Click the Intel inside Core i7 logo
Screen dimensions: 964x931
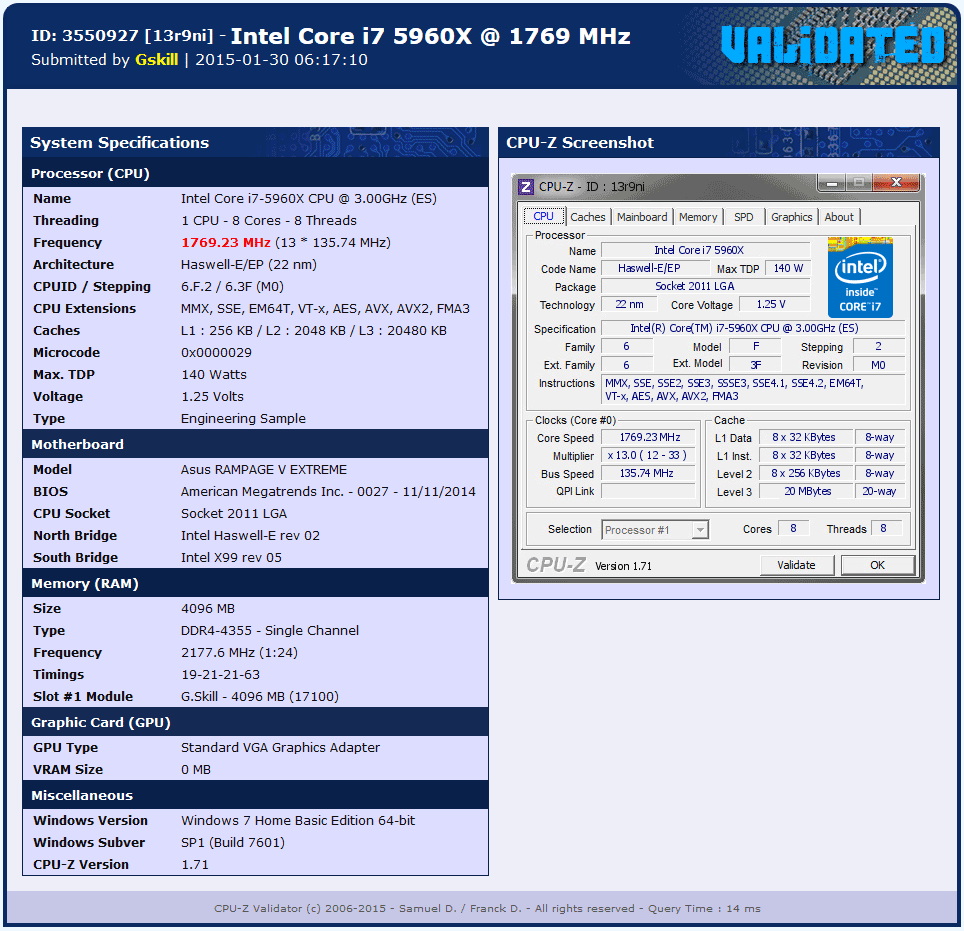[859, 277]
